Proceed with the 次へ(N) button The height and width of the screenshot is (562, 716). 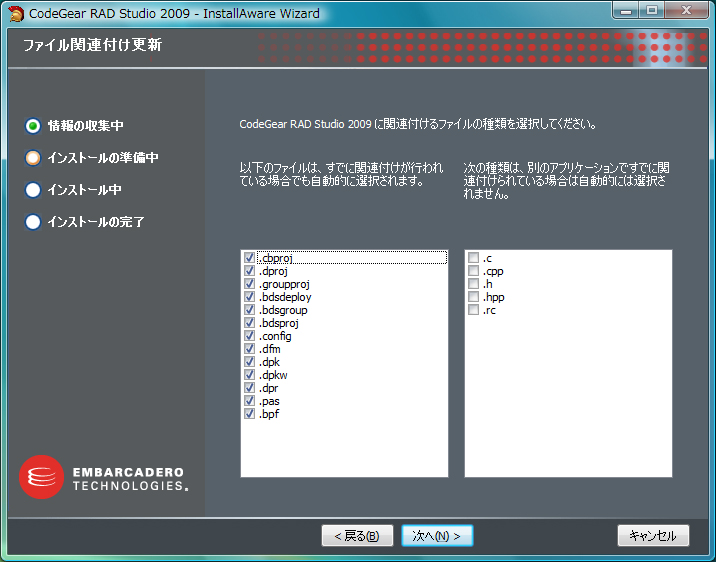(x=437, y=536)
